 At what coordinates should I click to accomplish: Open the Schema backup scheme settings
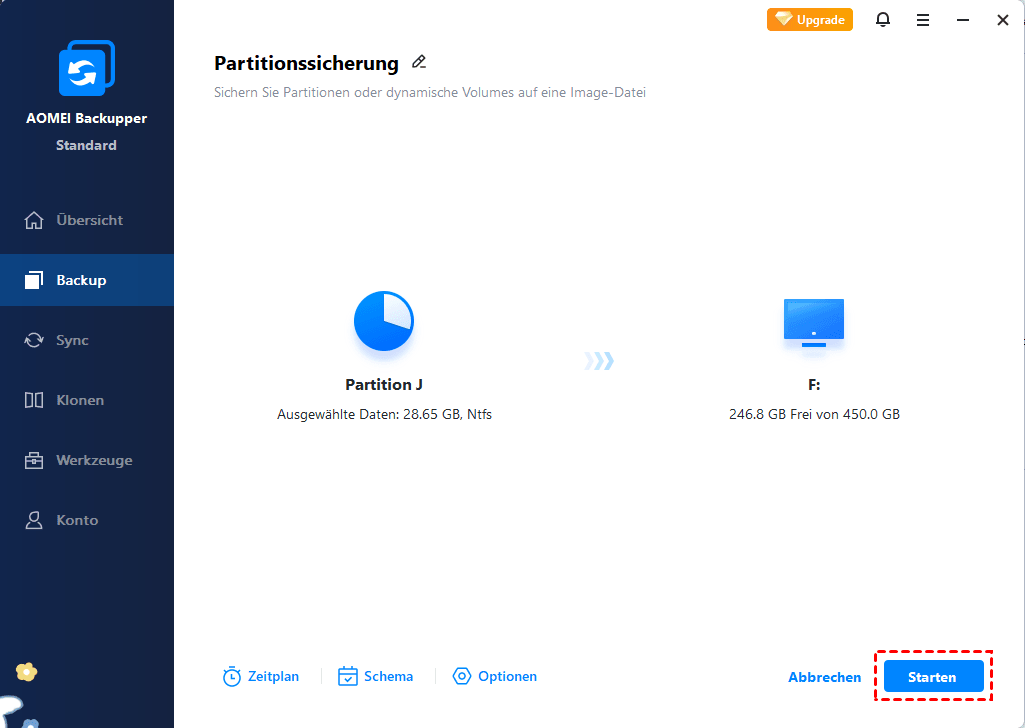point(375,676)
